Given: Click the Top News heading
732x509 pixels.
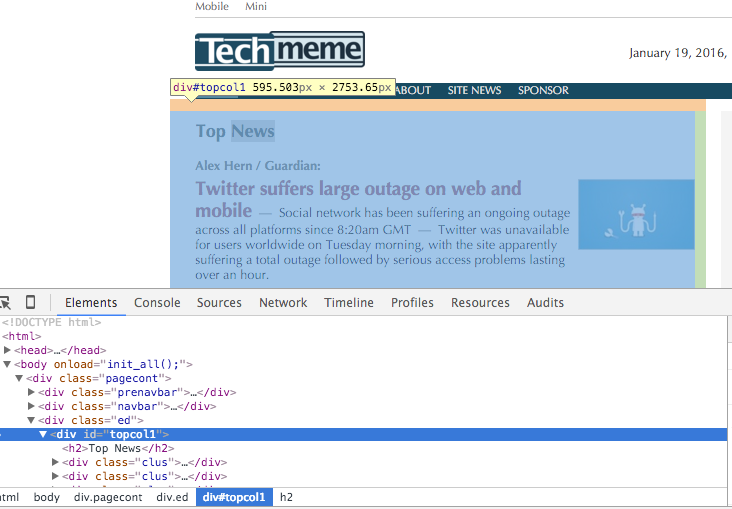Looking at the screenshot, I should coord(235,131).
